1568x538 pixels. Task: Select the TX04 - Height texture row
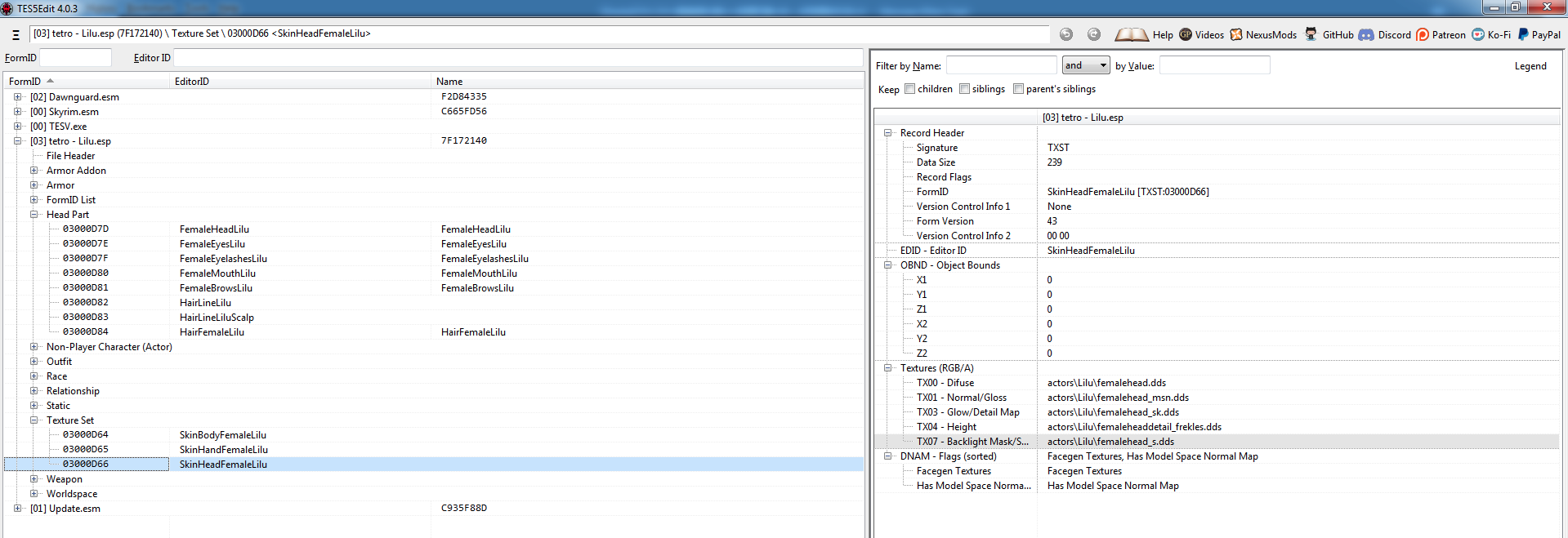1217,427
